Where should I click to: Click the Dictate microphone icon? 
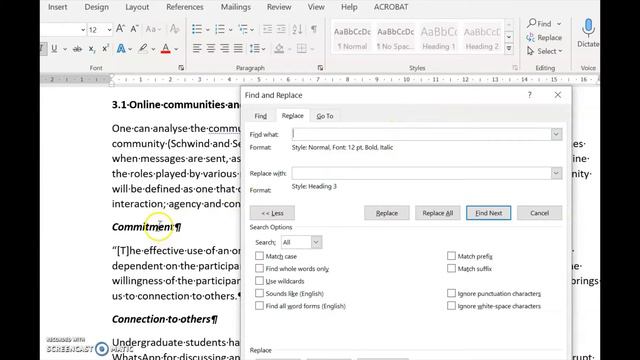[x=588, y=28]
